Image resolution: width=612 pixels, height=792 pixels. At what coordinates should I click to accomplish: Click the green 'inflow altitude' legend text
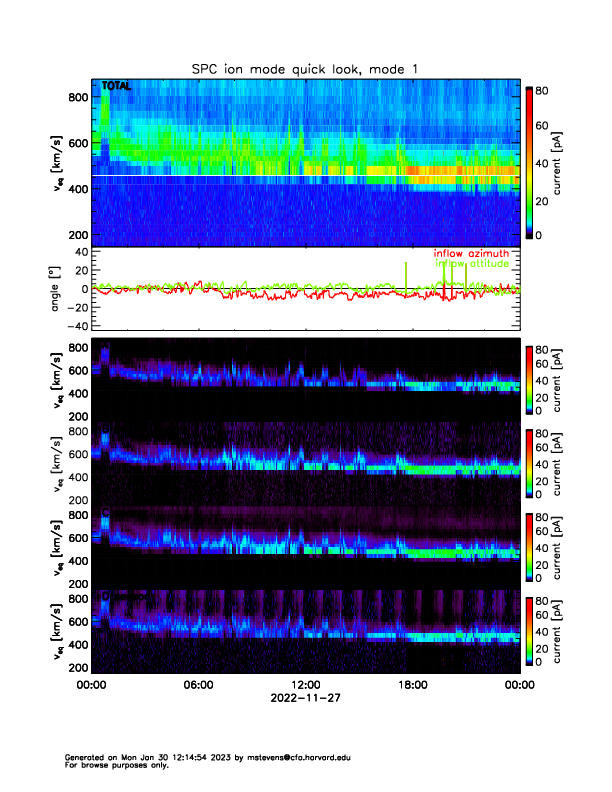coord(471,265)
